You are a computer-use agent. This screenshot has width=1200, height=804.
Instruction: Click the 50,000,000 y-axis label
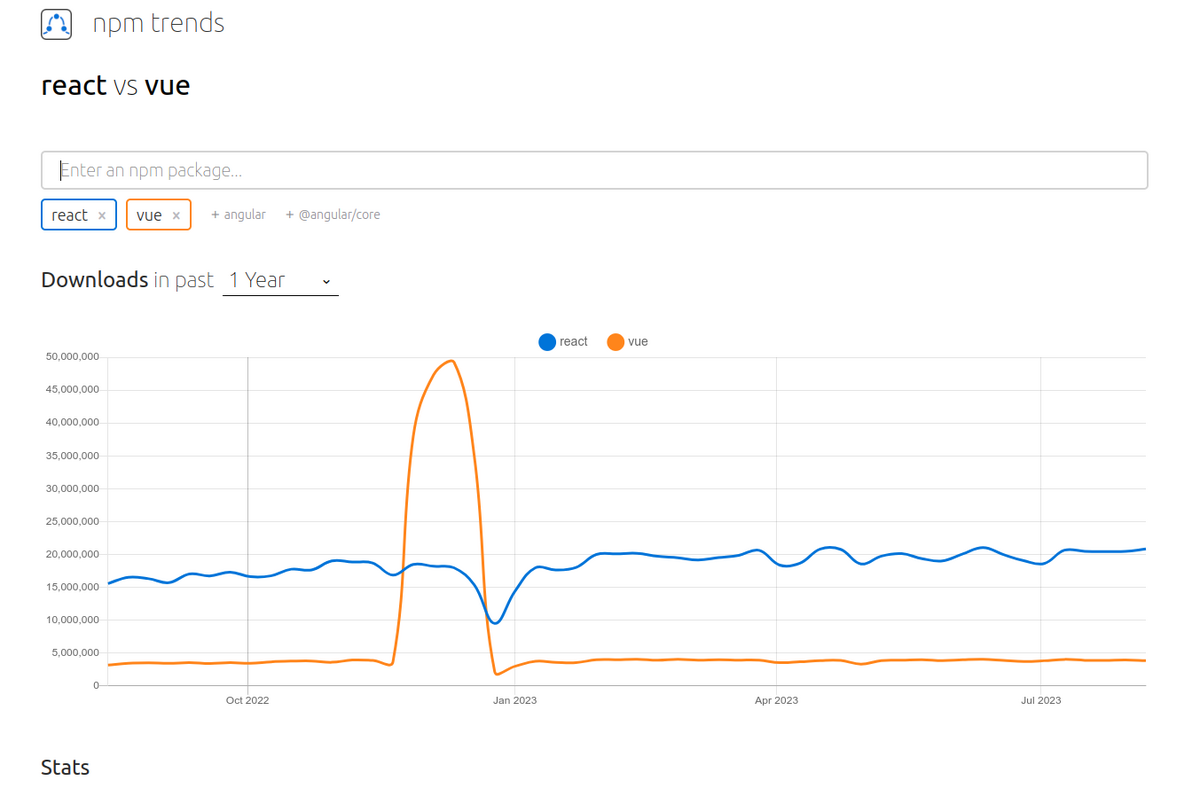[x=72, y=357]
